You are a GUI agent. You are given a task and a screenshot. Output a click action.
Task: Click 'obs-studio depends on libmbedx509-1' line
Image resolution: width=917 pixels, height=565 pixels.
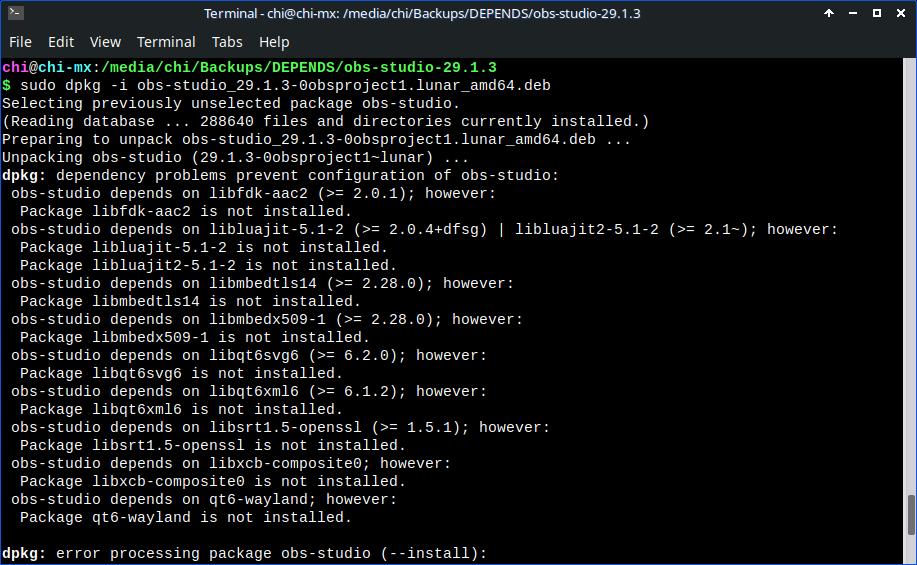[x=267, y=320]
